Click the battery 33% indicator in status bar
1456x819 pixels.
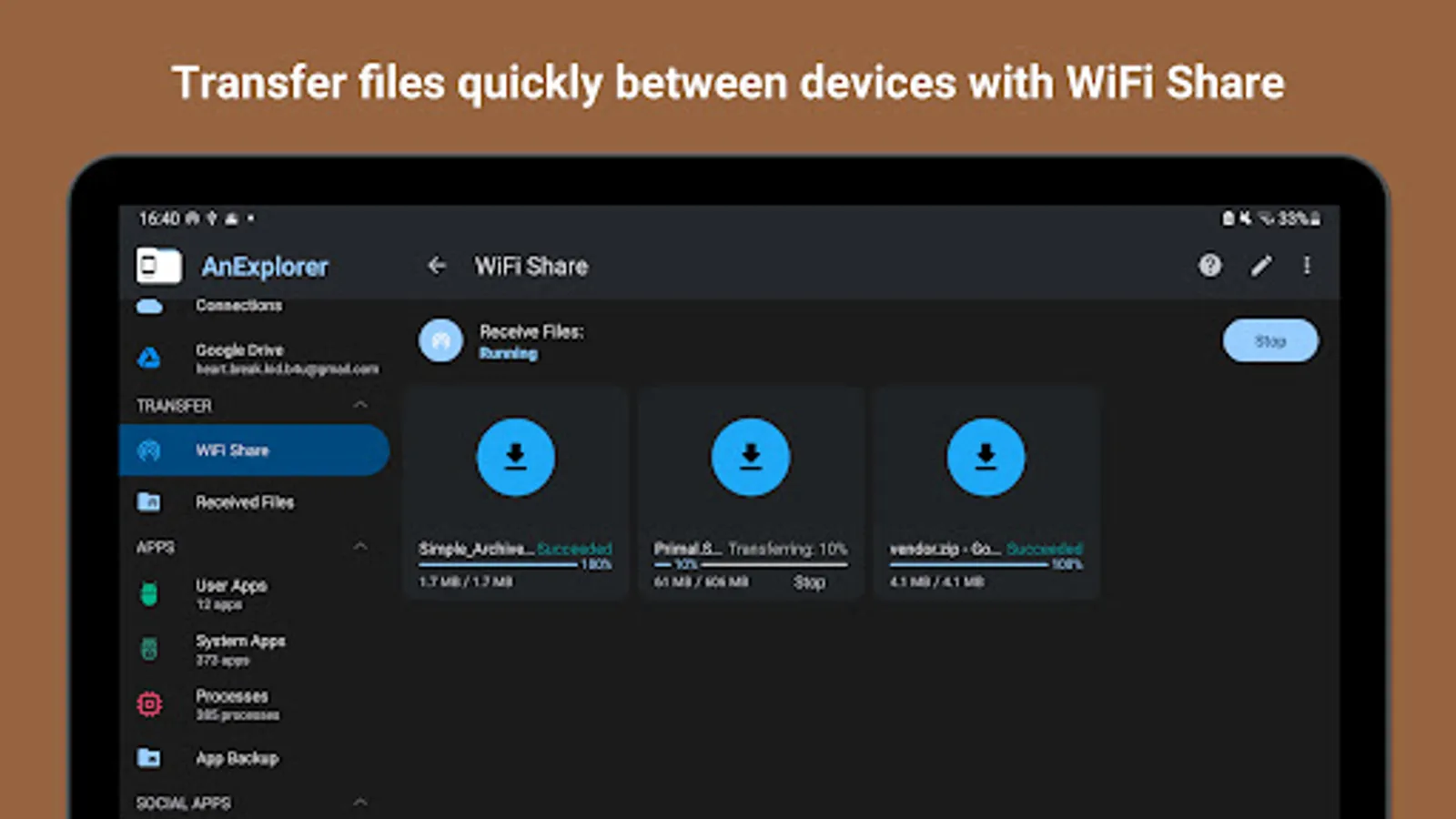pyautogui.click(x=1299, y=218)
